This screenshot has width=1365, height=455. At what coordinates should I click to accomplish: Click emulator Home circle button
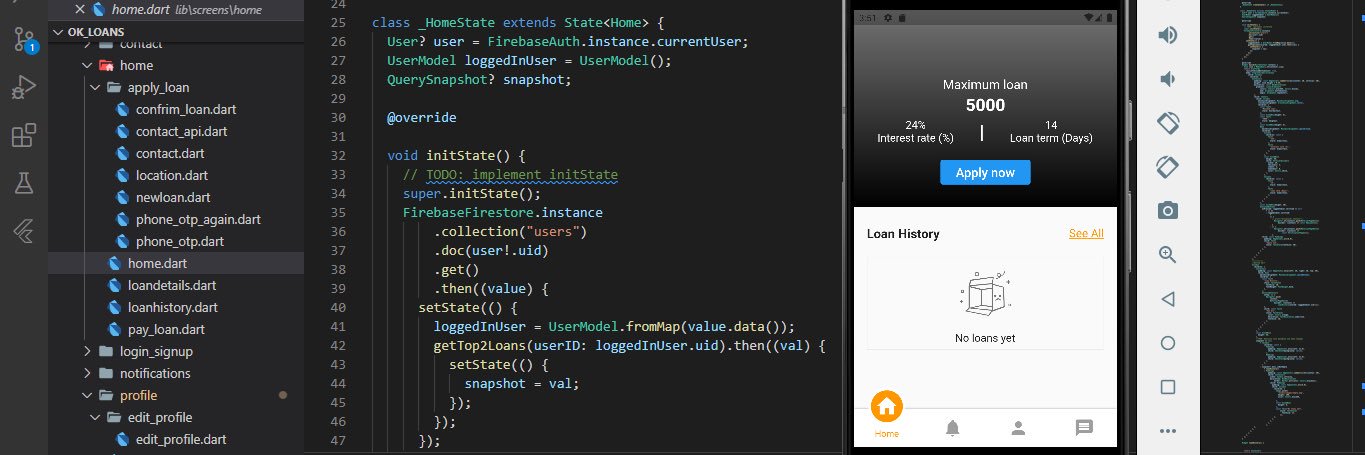tap(1167, 342)
